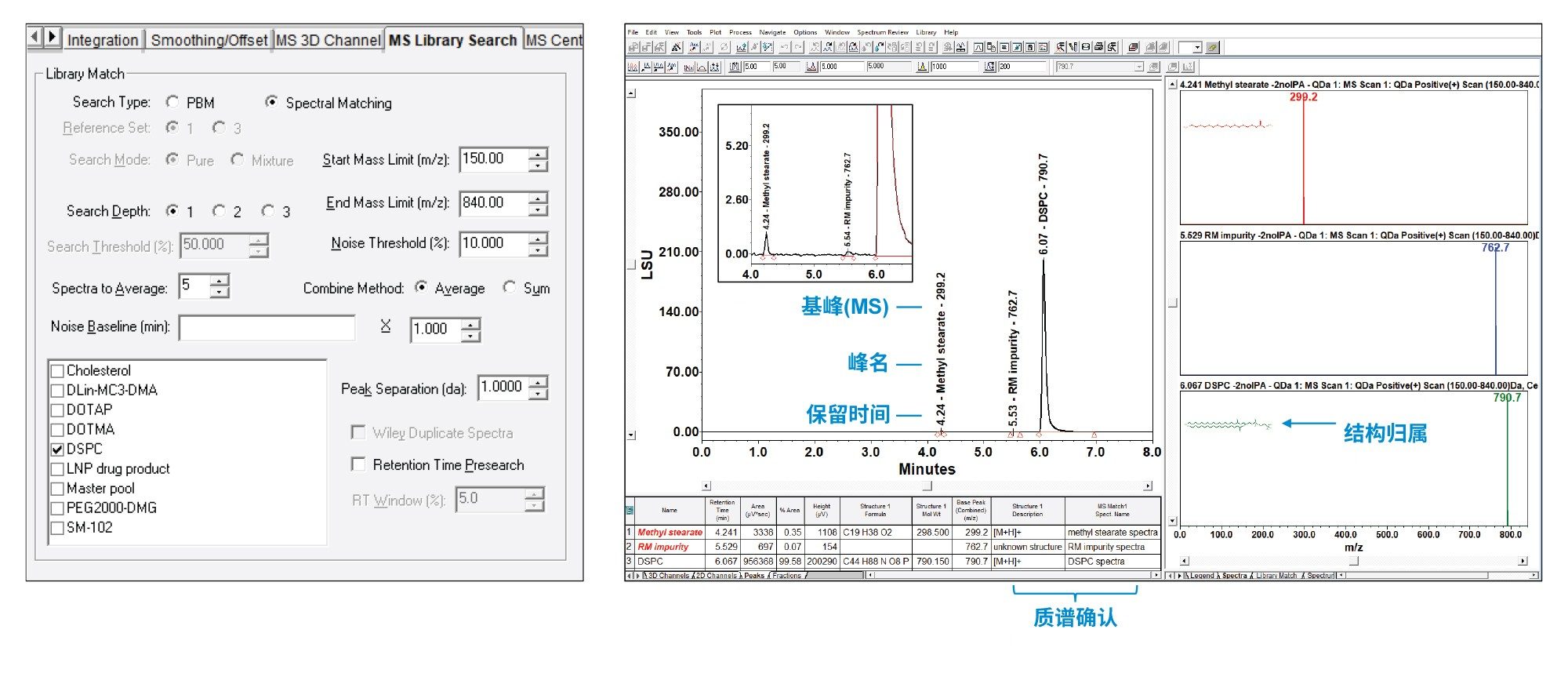Click the right-arrow end of the chromatogram horizontal scrollbar
1568x677 pixels.
(x=1148, y=486)
